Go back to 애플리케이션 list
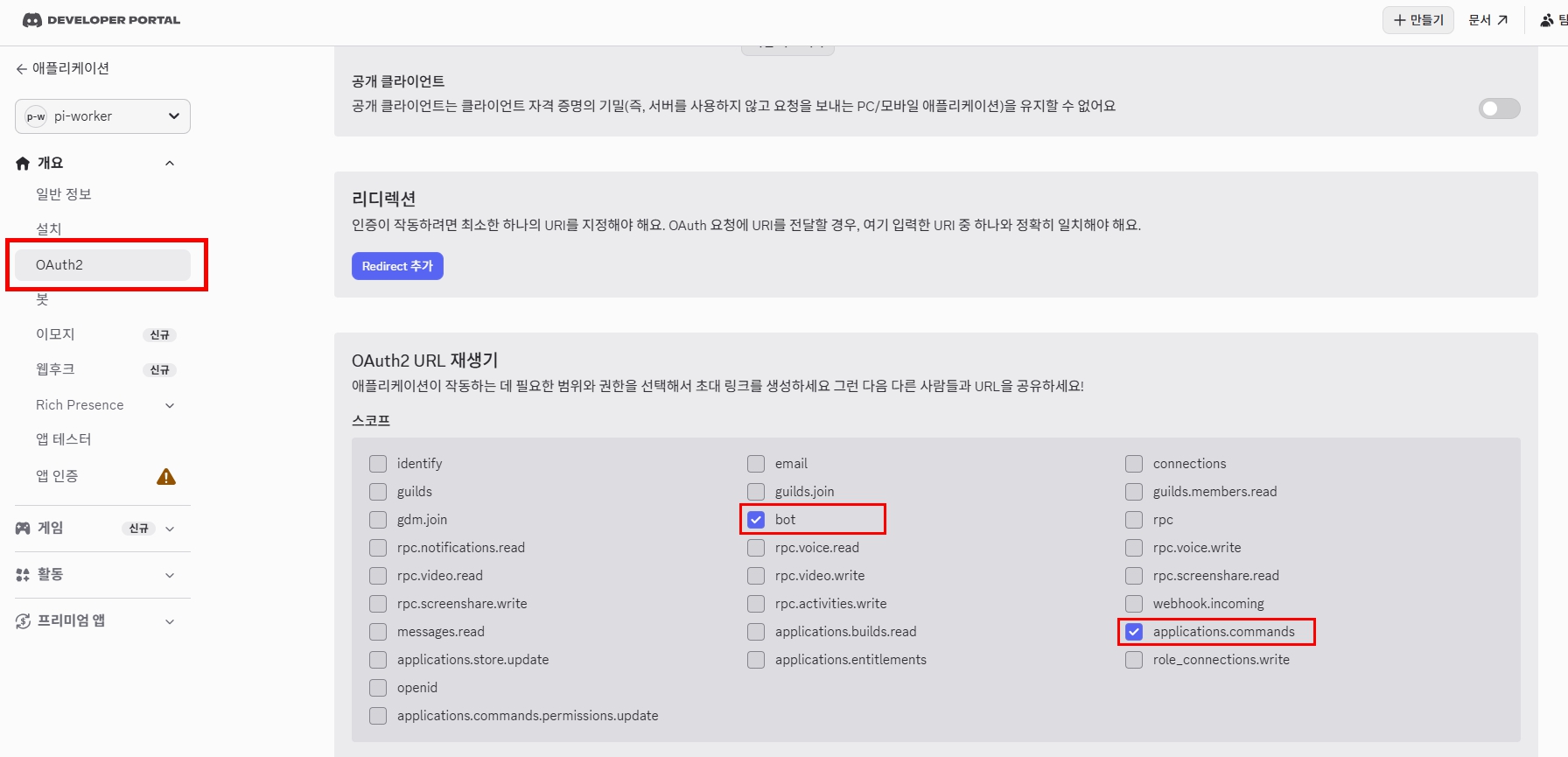Screen dimensions: 1568x757 62,69
